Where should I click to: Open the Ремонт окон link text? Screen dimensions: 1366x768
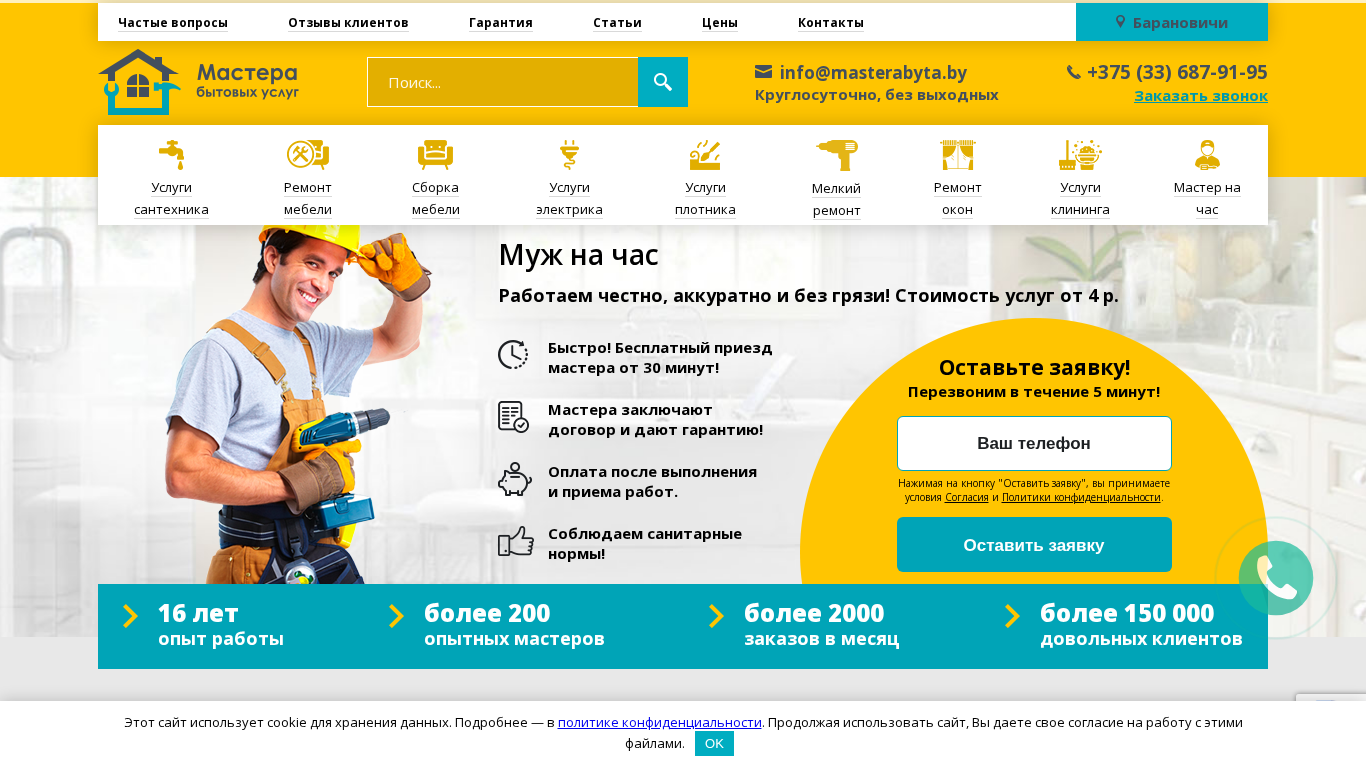958,198
